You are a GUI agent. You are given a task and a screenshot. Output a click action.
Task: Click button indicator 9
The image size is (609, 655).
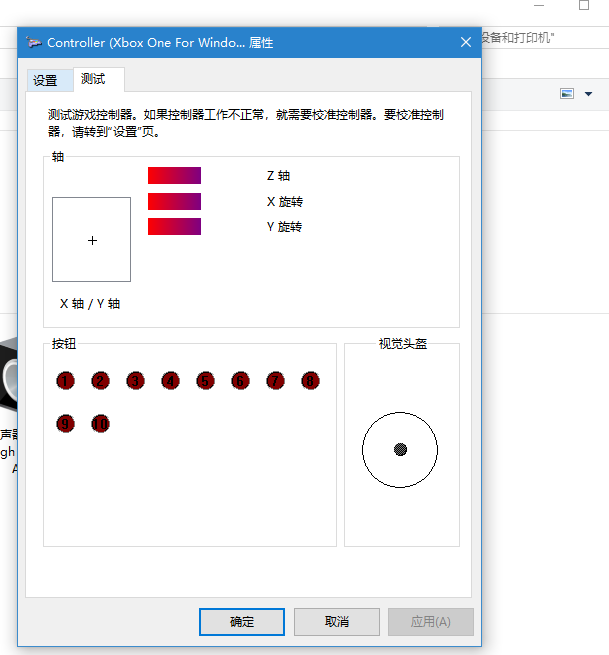point(66,424)
